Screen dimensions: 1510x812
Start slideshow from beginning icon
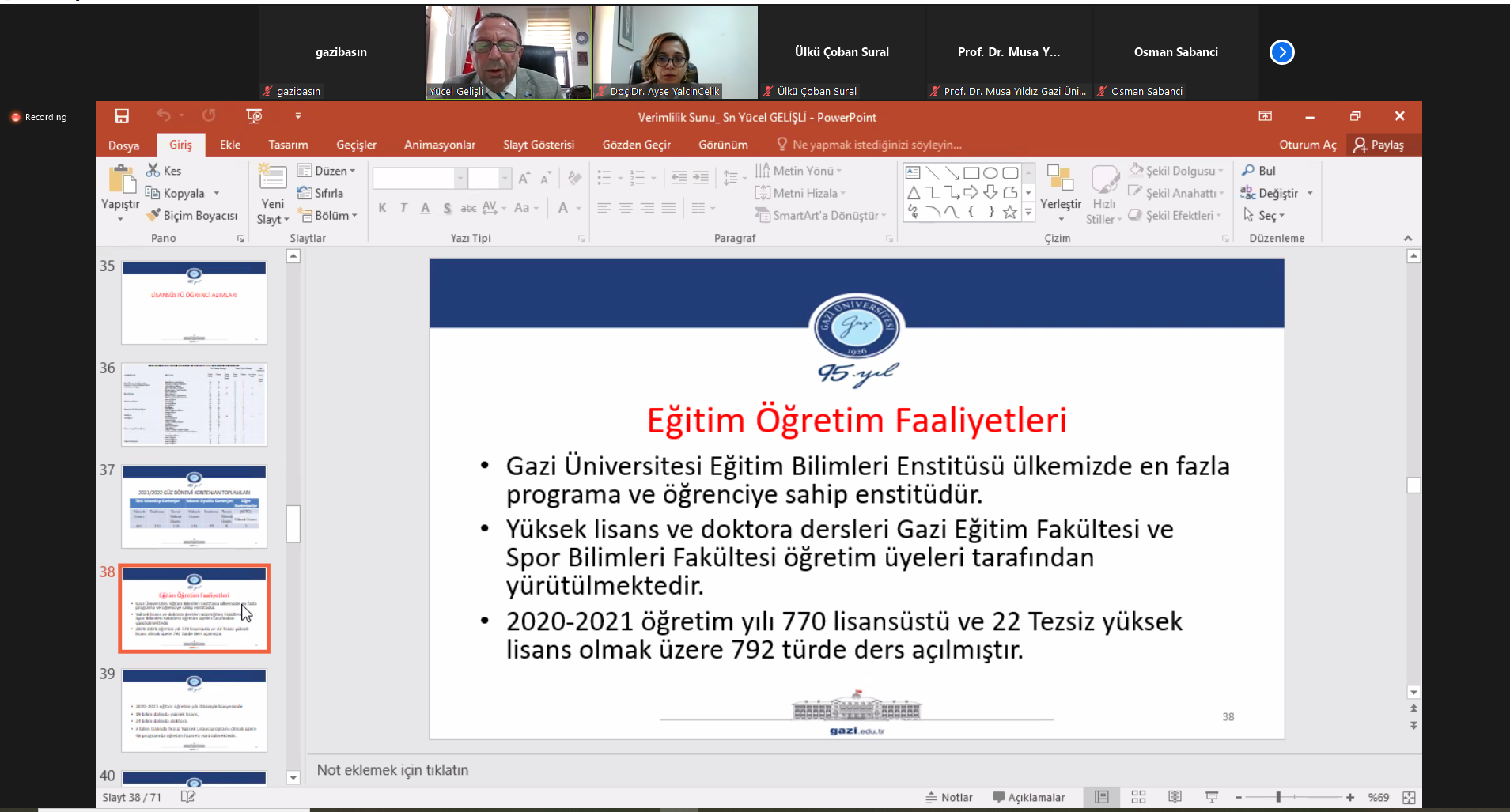254,116
